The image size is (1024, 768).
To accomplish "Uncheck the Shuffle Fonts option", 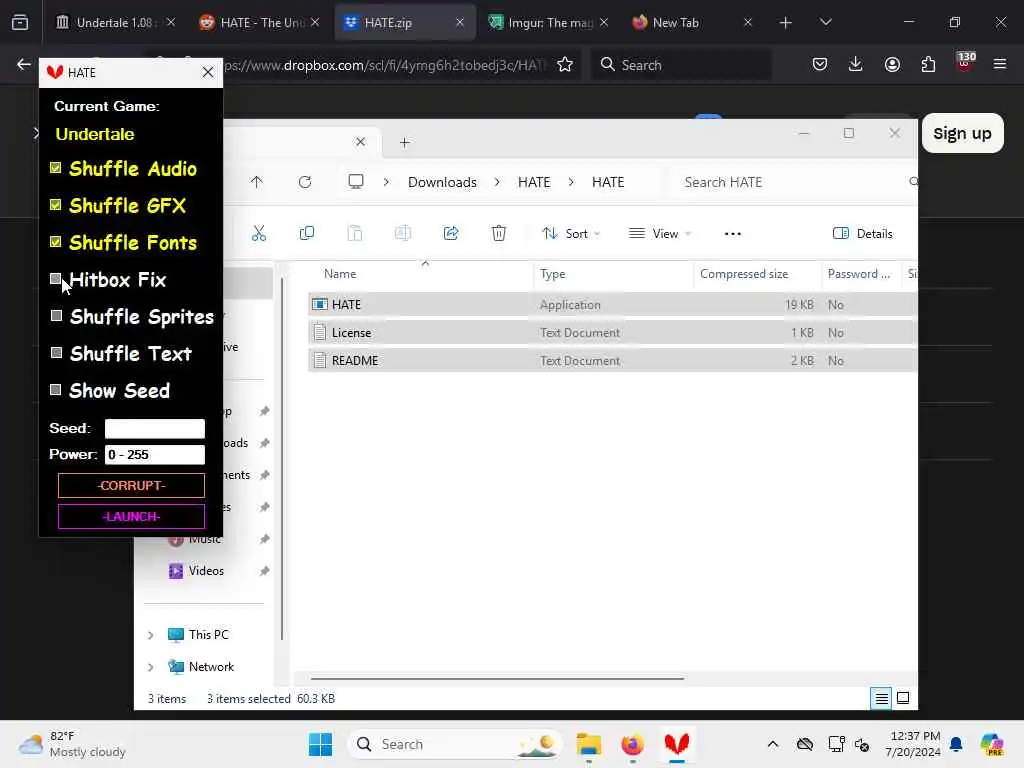I will 56,242.
